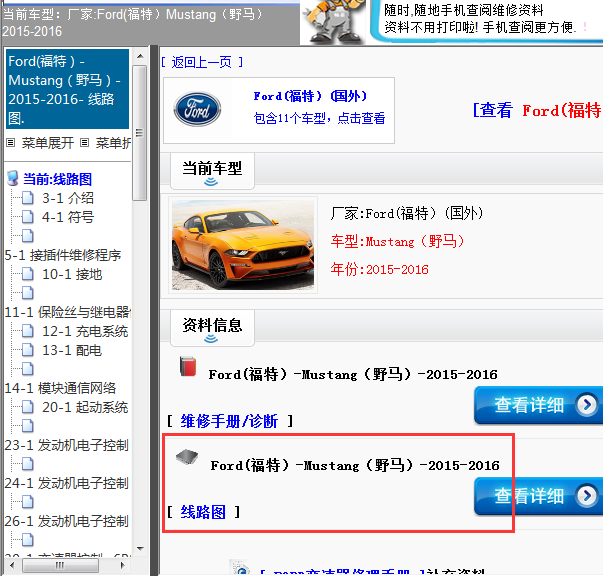
Task: Click the text 年份:2015-2016
Action: coord(380,269)
